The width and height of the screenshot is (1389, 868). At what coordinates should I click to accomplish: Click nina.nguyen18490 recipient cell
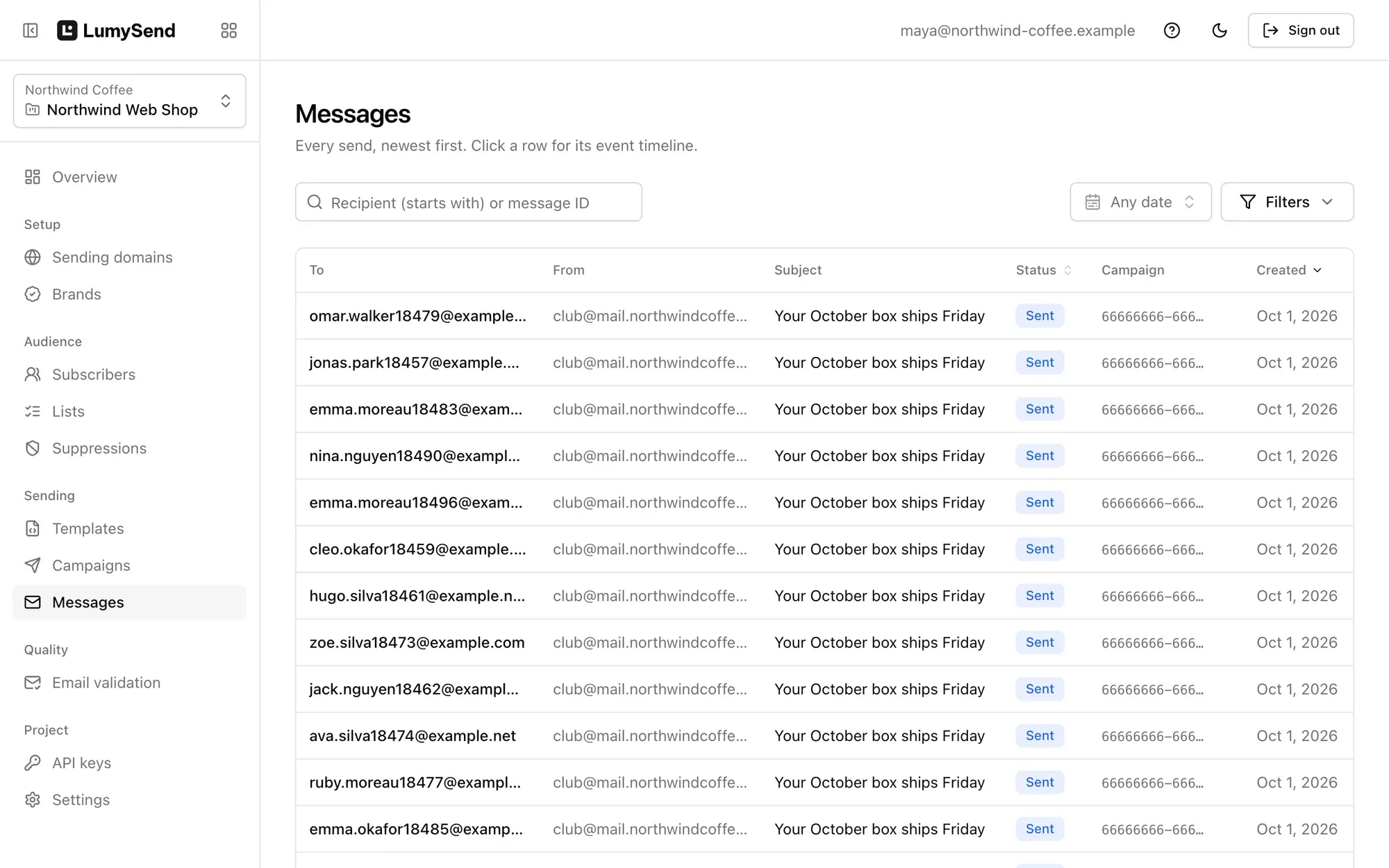(x=415, y=456)
